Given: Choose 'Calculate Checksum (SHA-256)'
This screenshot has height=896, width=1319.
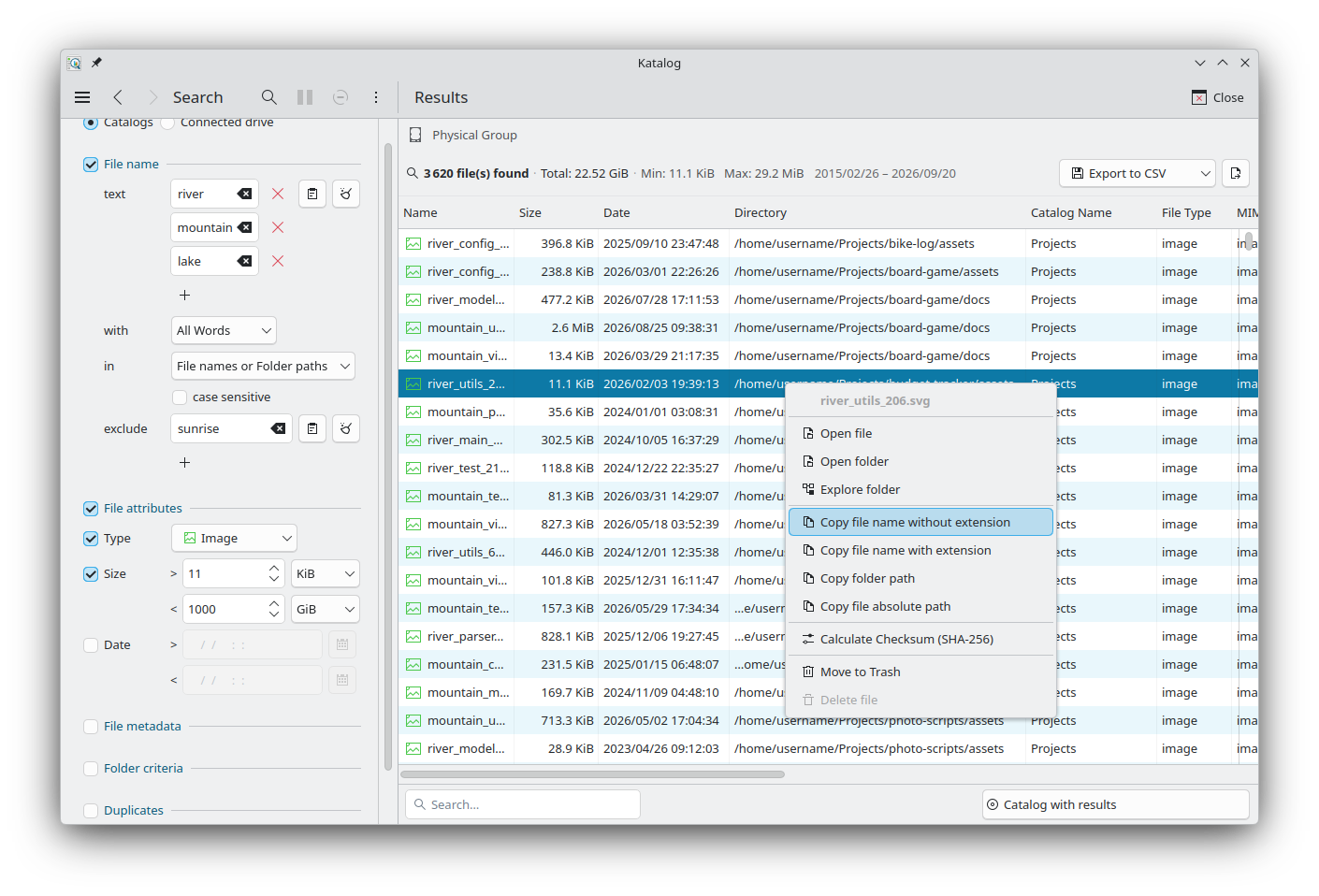Looking at the screenshot, I should click(920, 639).
